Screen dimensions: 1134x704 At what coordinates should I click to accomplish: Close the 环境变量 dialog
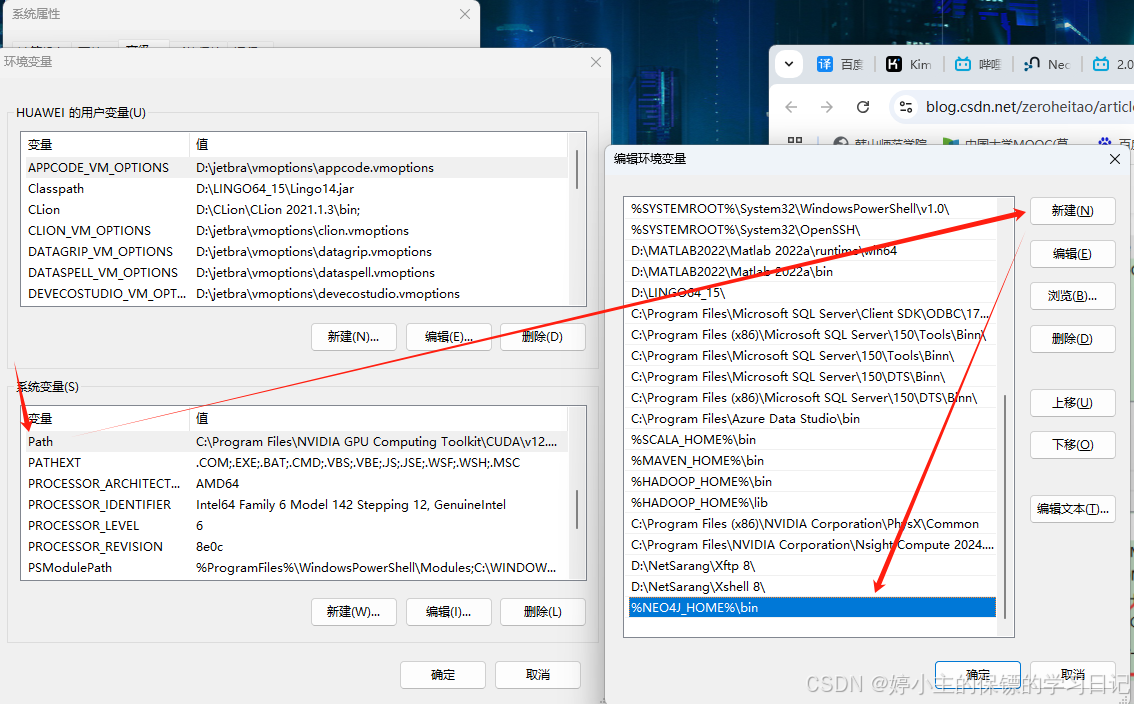coord(596,62)
